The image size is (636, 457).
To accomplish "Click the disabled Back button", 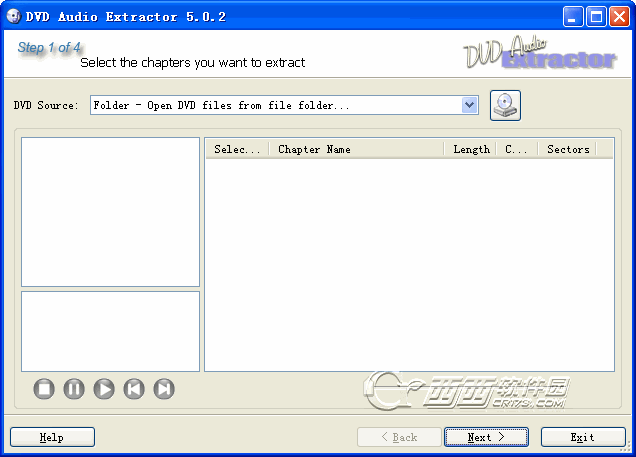I will tap(399, 437).
